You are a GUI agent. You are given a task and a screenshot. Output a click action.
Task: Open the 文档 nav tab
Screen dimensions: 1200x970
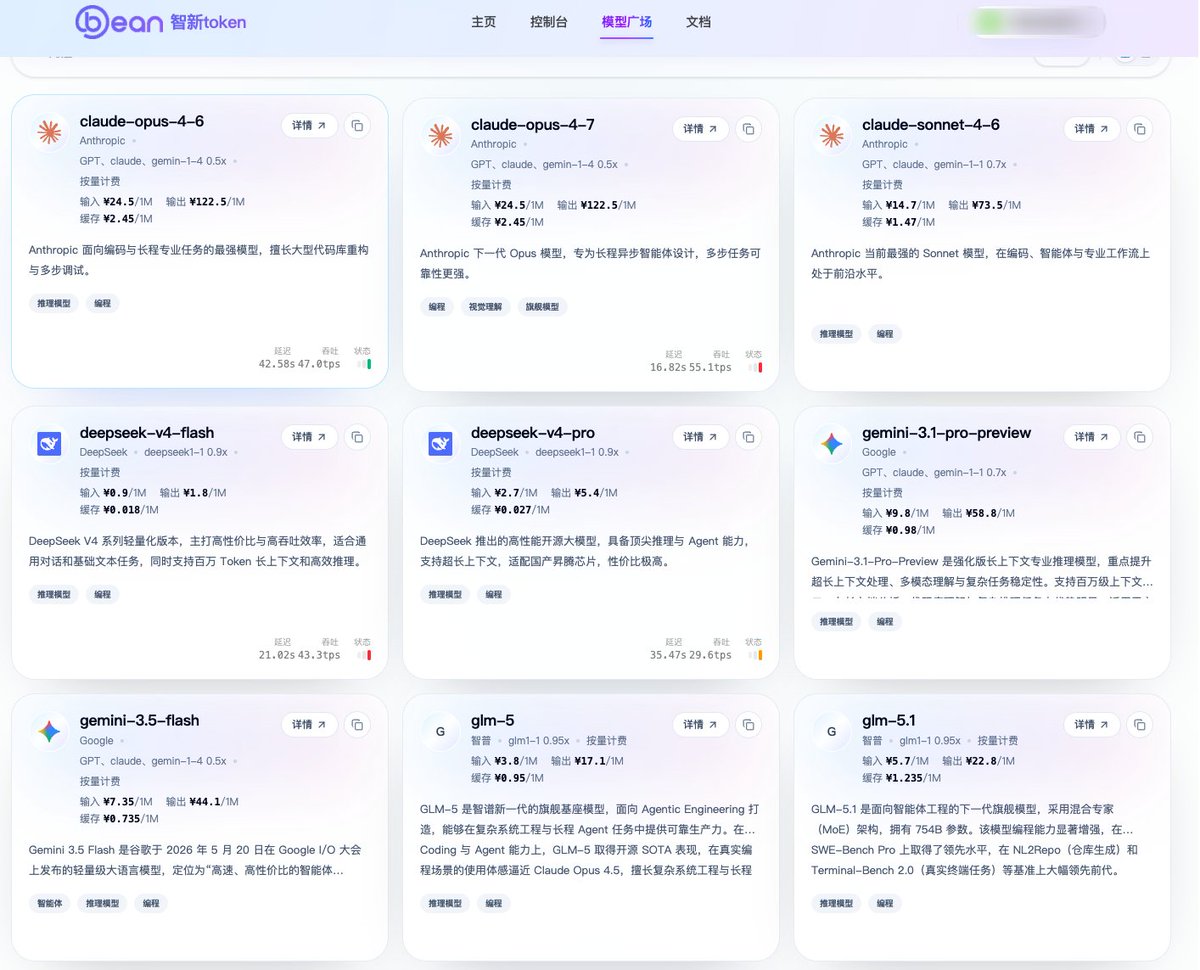[x=699, y=22]
